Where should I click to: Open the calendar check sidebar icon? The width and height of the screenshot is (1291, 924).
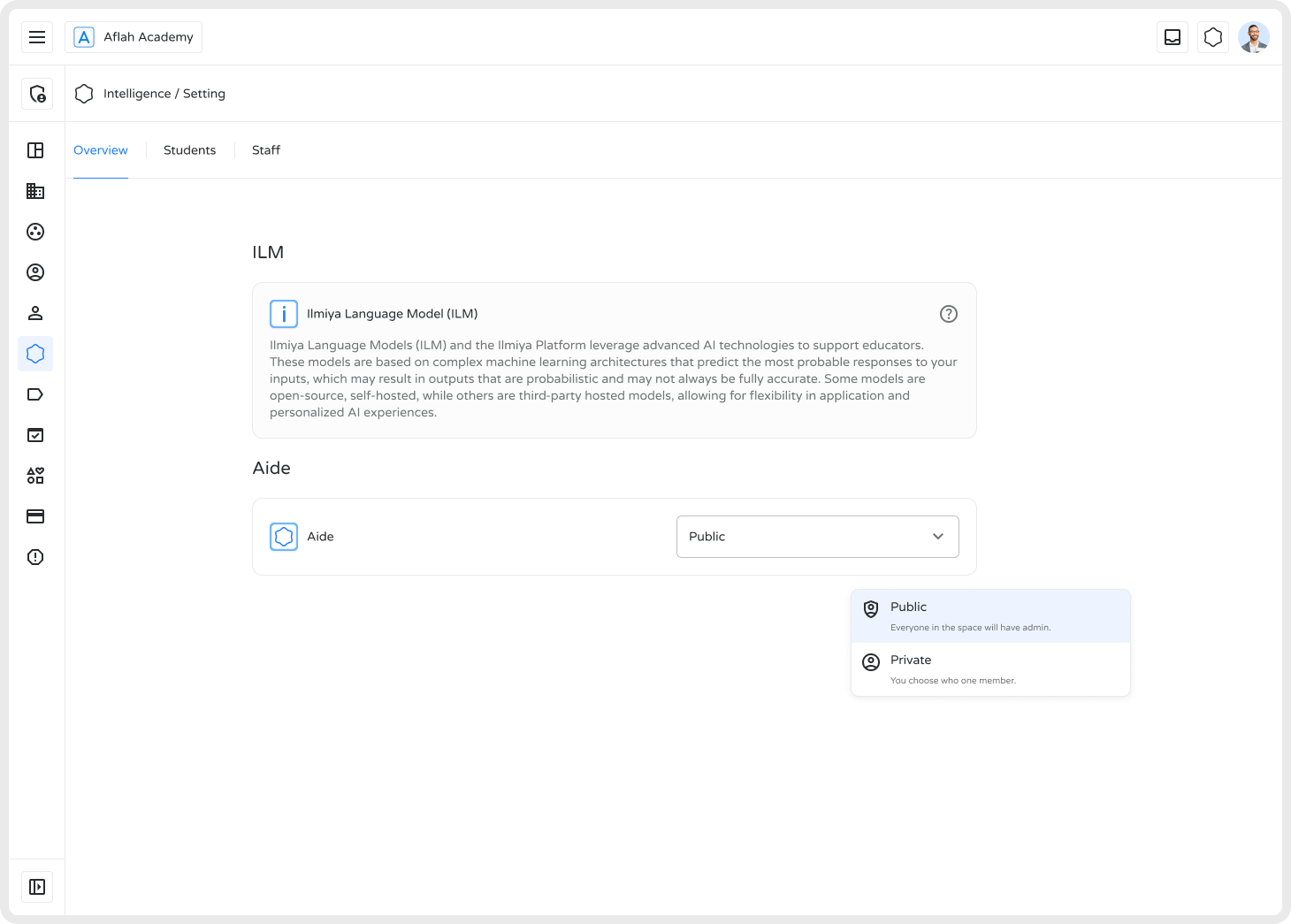click(35, 435)
